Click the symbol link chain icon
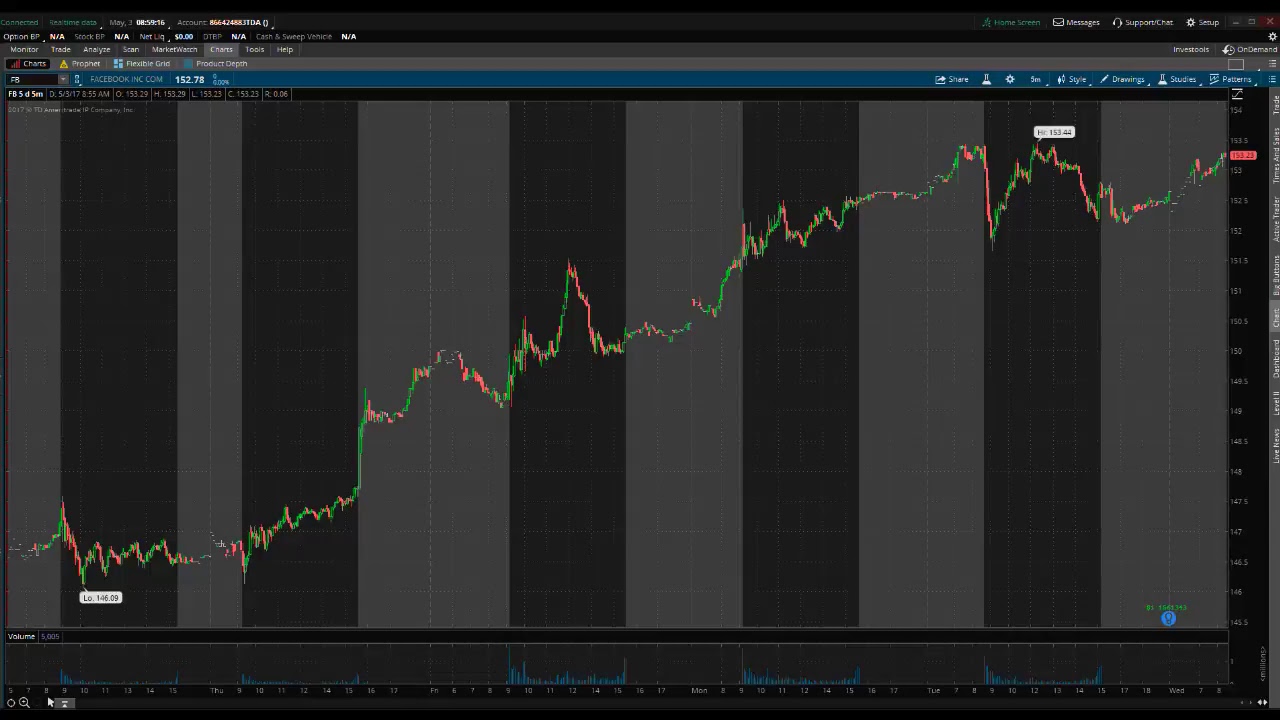The width and height of the screenshot is (1280, 720). coord(78,79)
